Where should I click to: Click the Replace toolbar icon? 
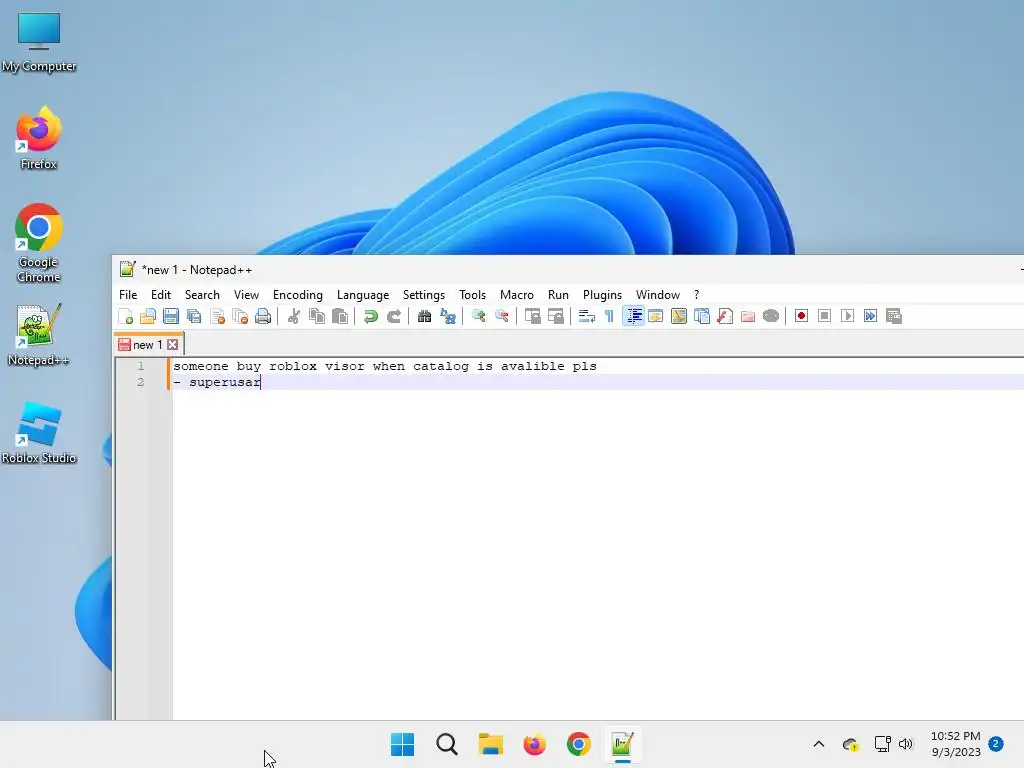(x=448, y=317)
